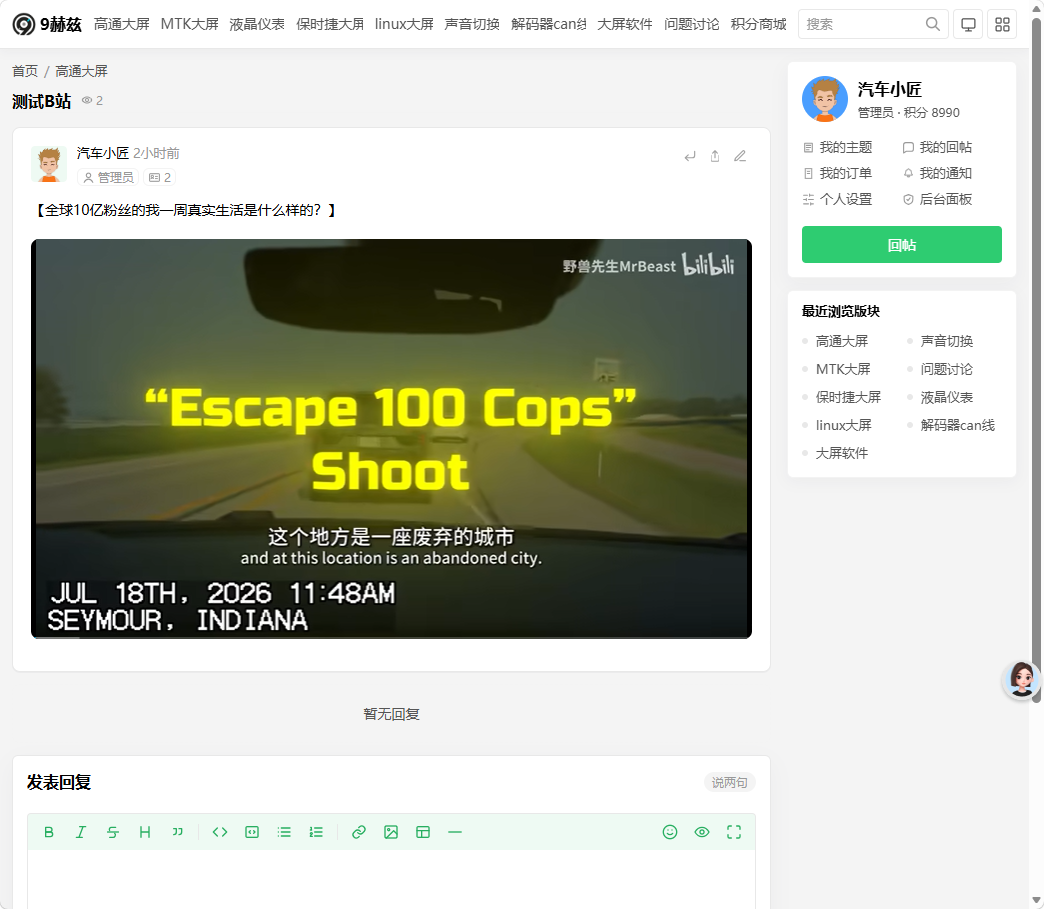The image size is (1044, 909).
Task: Click the share icon on post
Action: pyautogui.click(x=715, y=156)
